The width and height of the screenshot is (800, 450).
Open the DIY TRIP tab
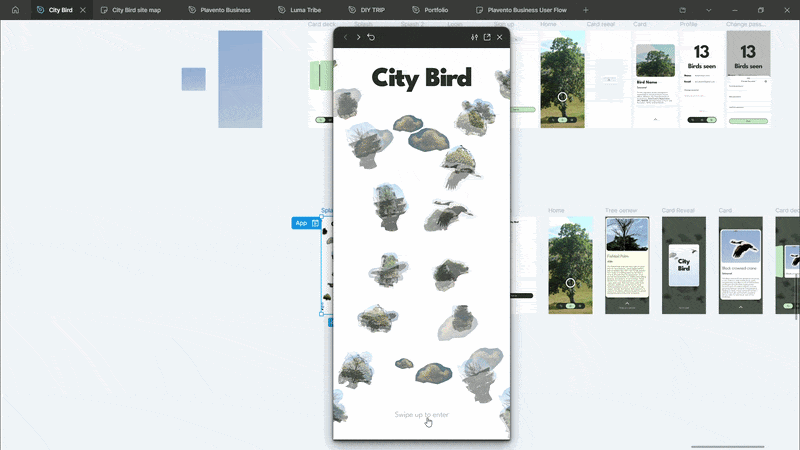coord(367,10)
